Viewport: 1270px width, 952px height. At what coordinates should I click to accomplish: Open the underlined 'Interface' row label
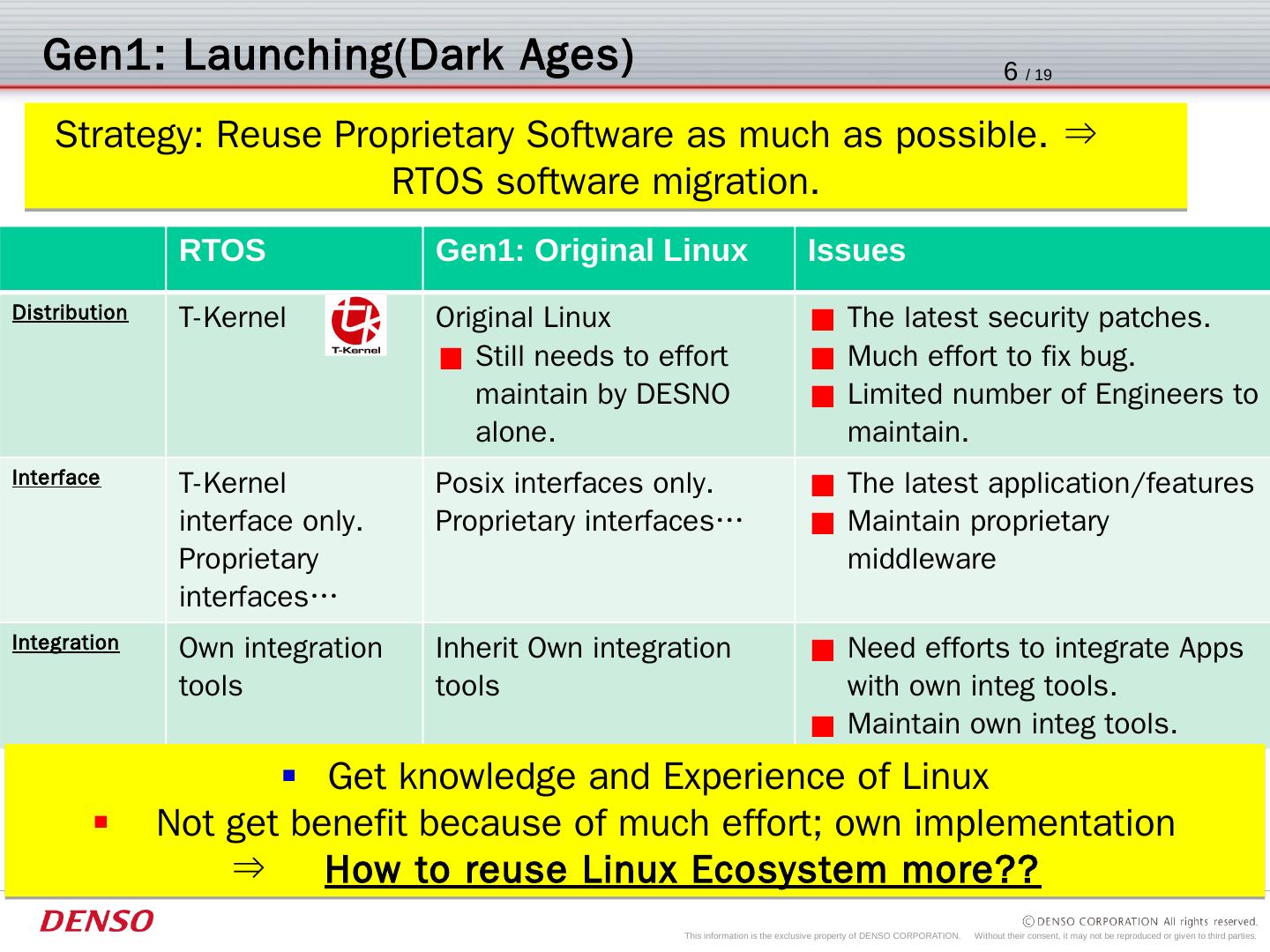tap(56, 478)
